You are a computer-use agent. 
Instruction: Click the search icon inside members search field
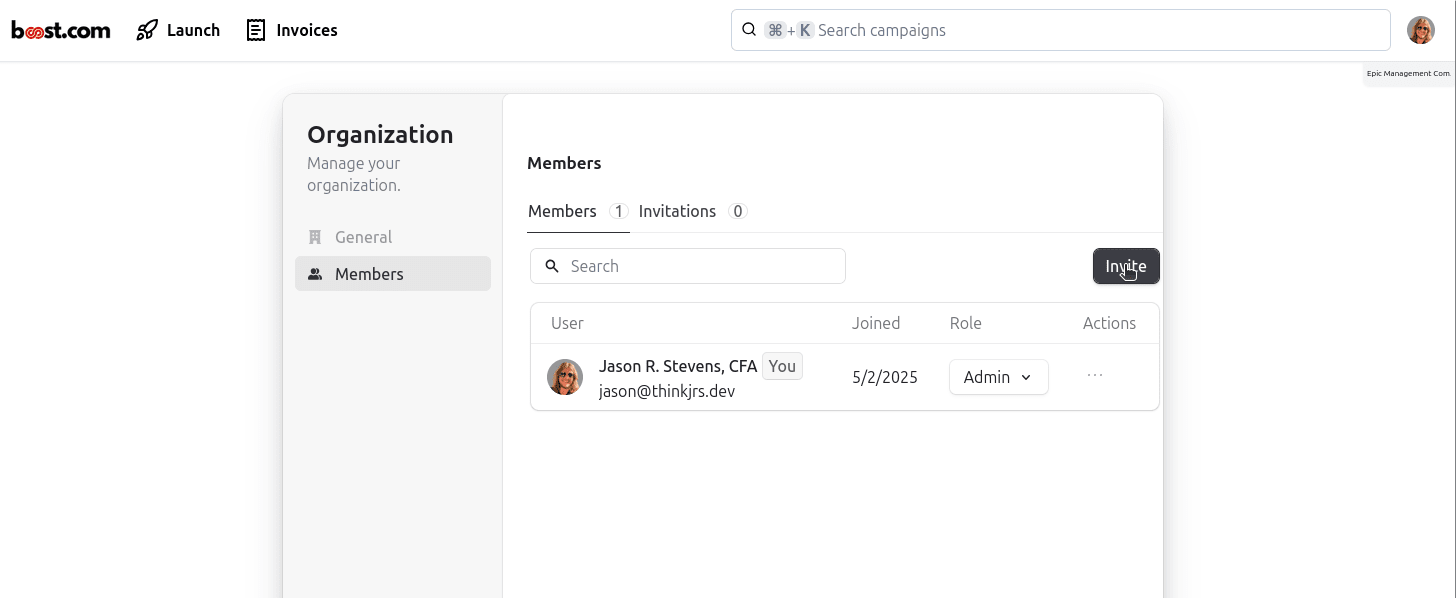point(552,265)
